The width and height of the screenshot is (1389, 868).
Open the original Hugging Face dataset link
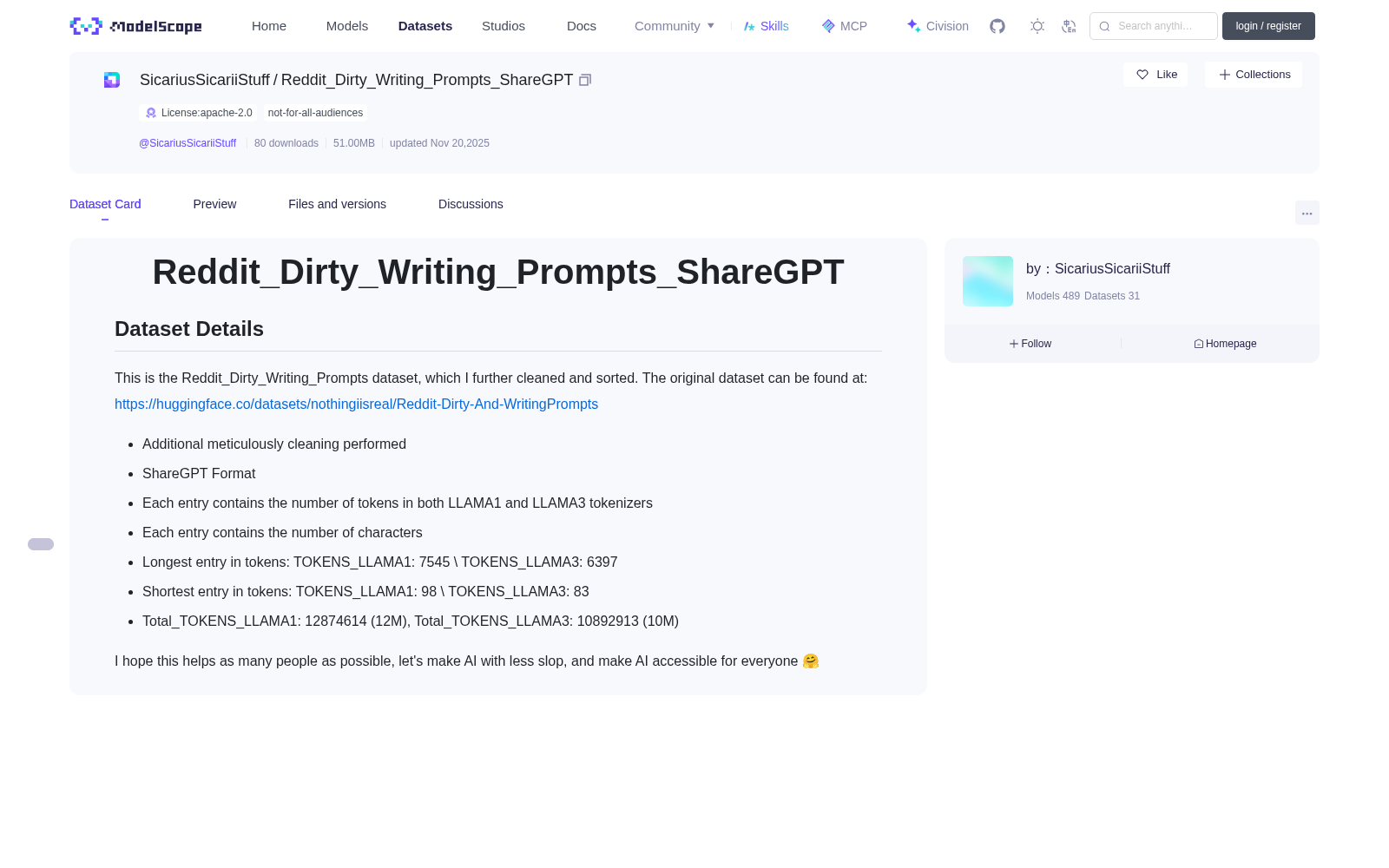(356, 404)
